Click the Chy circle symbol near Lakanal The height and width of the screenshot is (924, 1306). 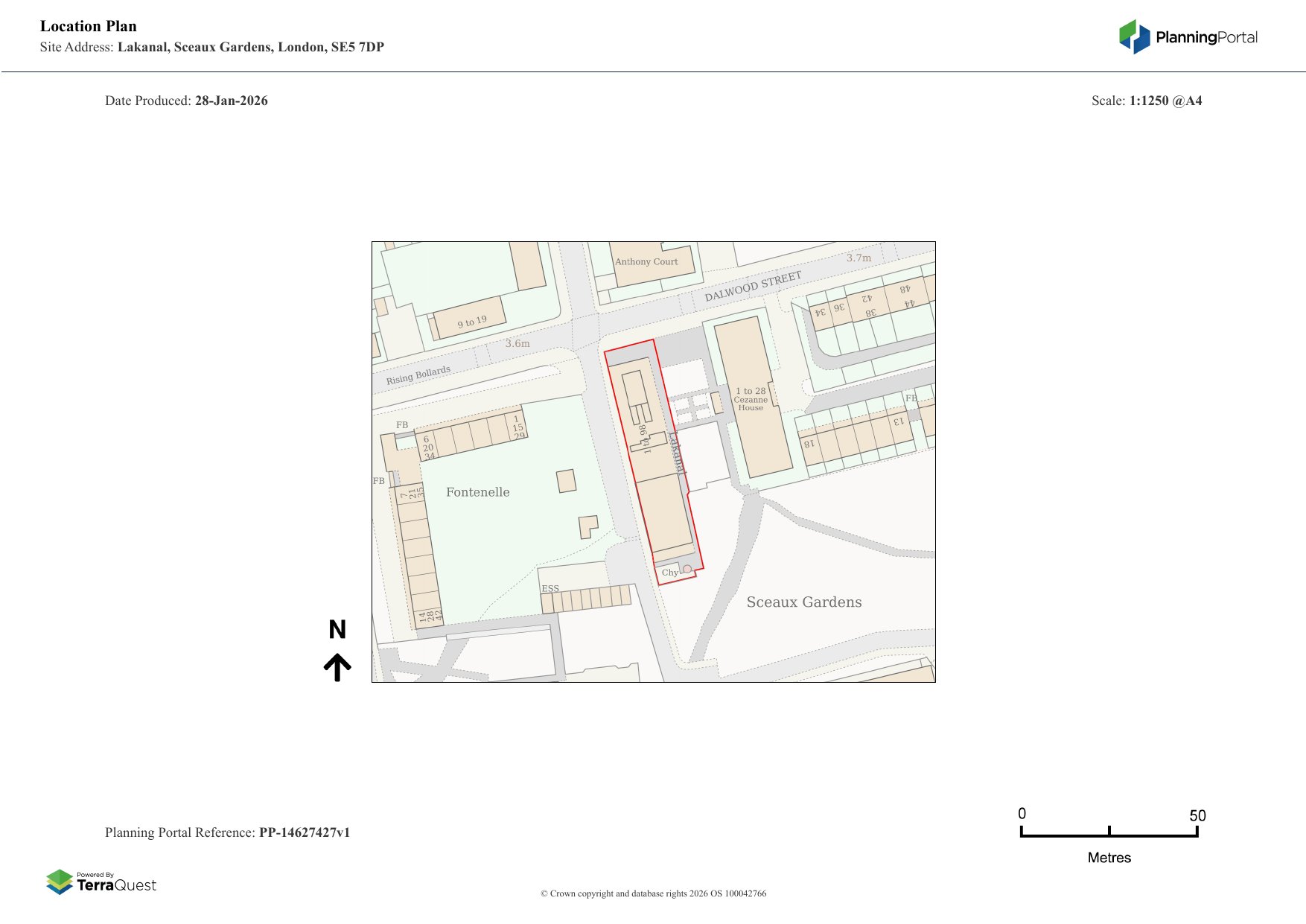(686, 570)
